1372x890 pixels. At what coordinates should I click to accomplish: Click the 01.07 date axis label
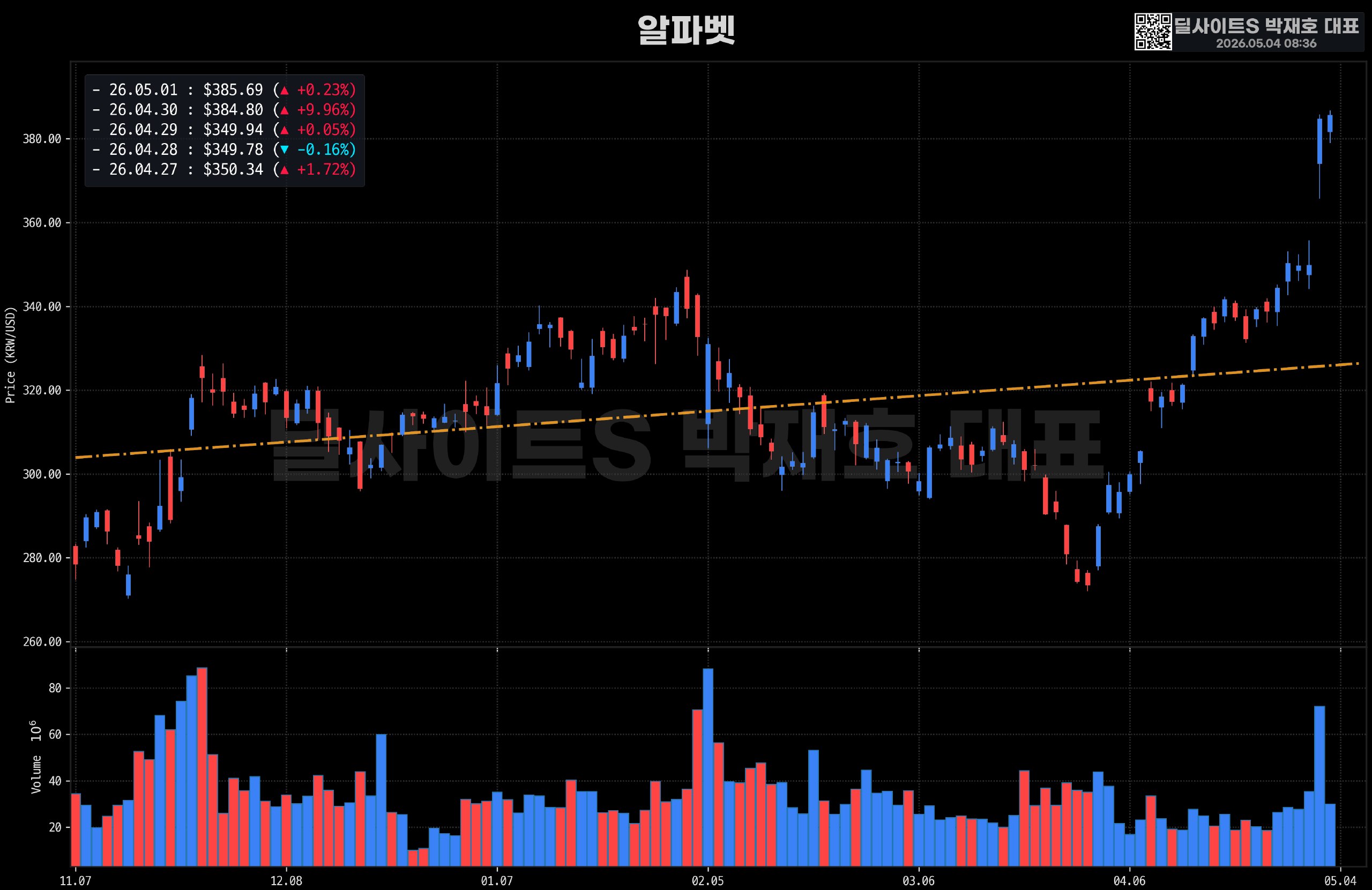point(497,881)
